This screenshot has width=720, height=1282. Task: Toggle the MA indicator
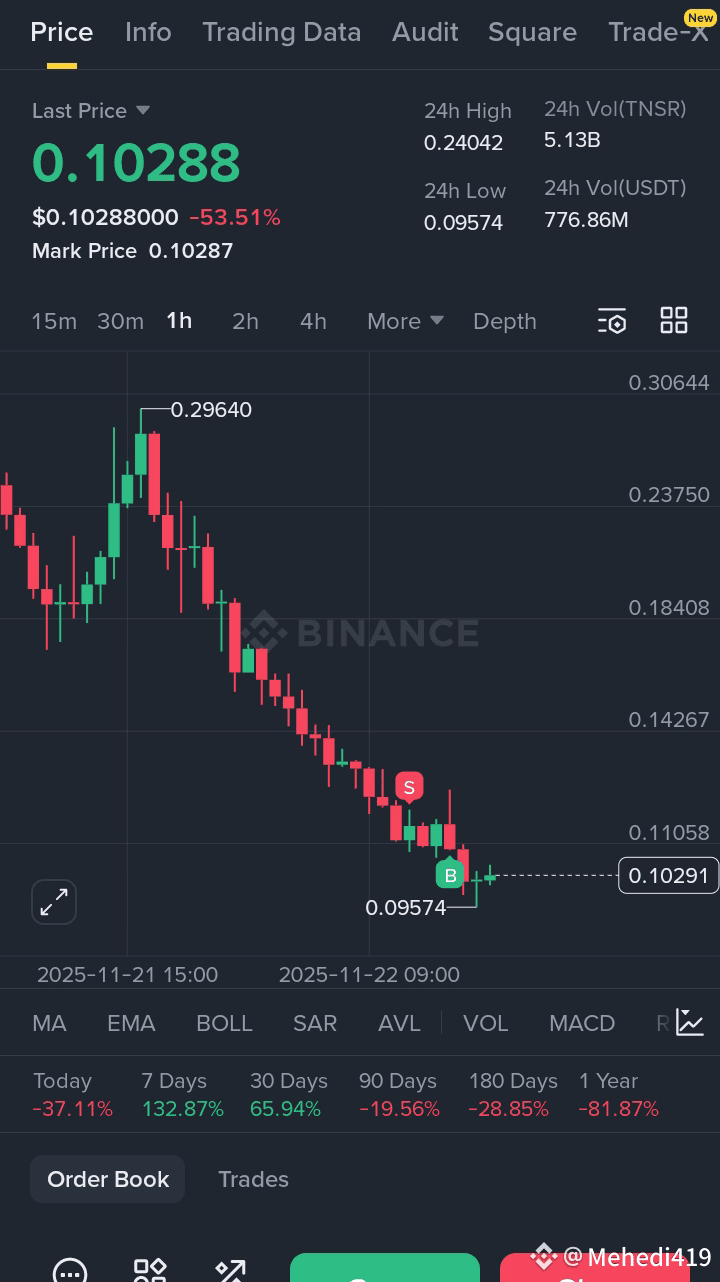49,1023
